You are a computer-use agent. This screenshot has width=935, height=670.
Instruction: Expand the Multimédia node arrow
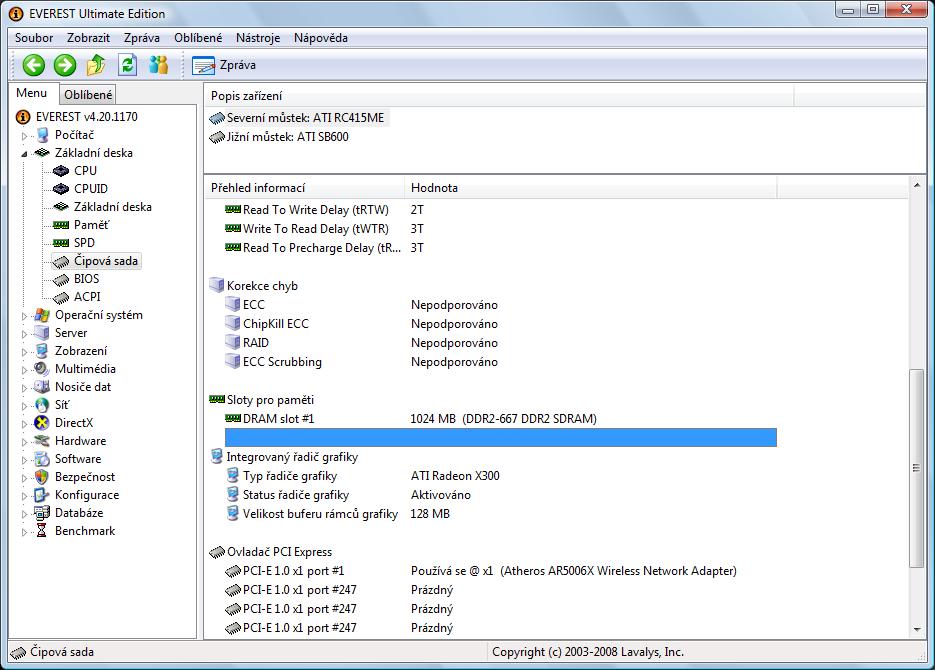click(x=24, y=370)
